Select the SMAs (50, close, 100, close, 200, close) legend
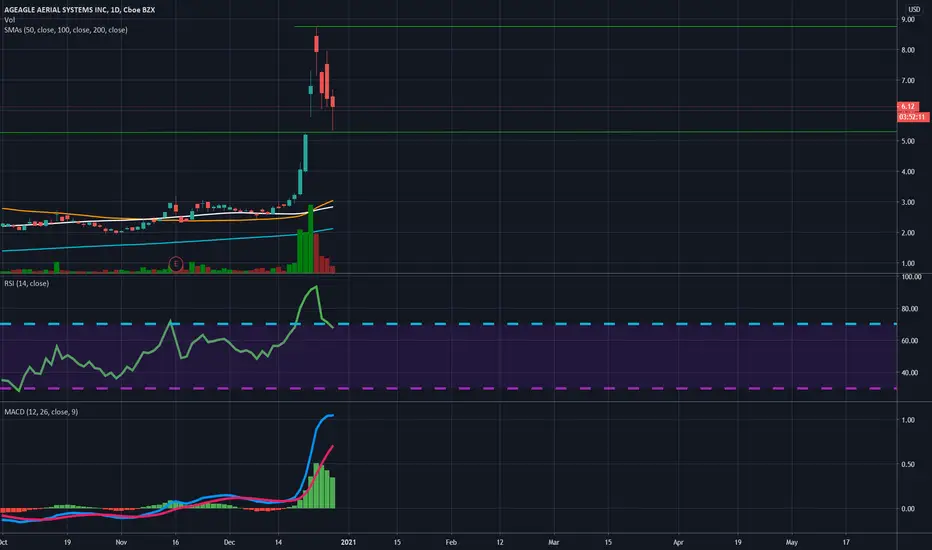The width and height of the screenshot is (932, 550). 65,30
